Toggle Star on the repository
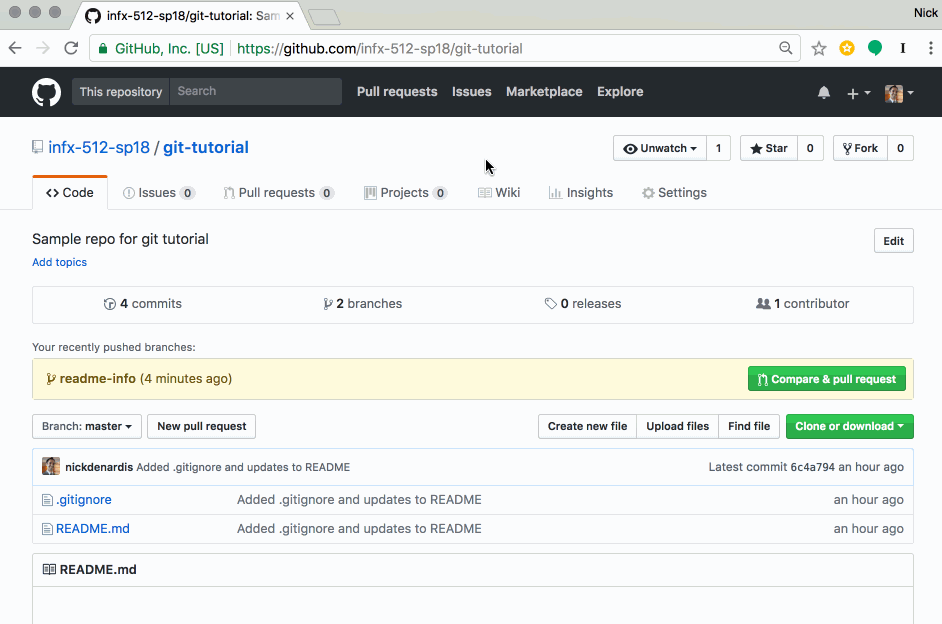This screenshot has width=942, height=624. point(768,147)
